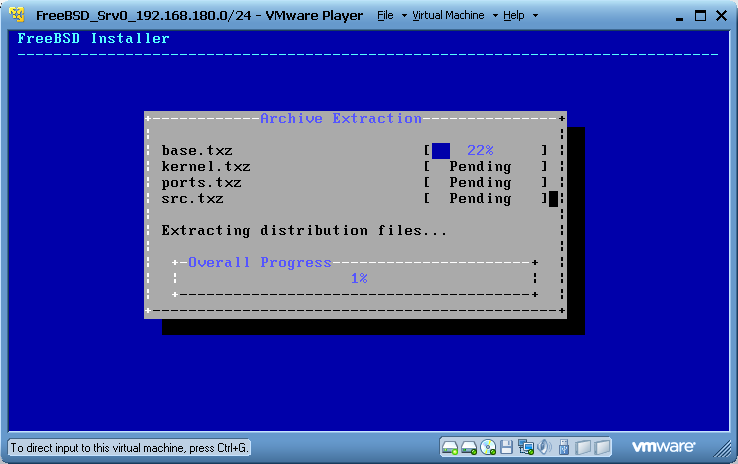Click the window resize grip corner

(722, 448)
